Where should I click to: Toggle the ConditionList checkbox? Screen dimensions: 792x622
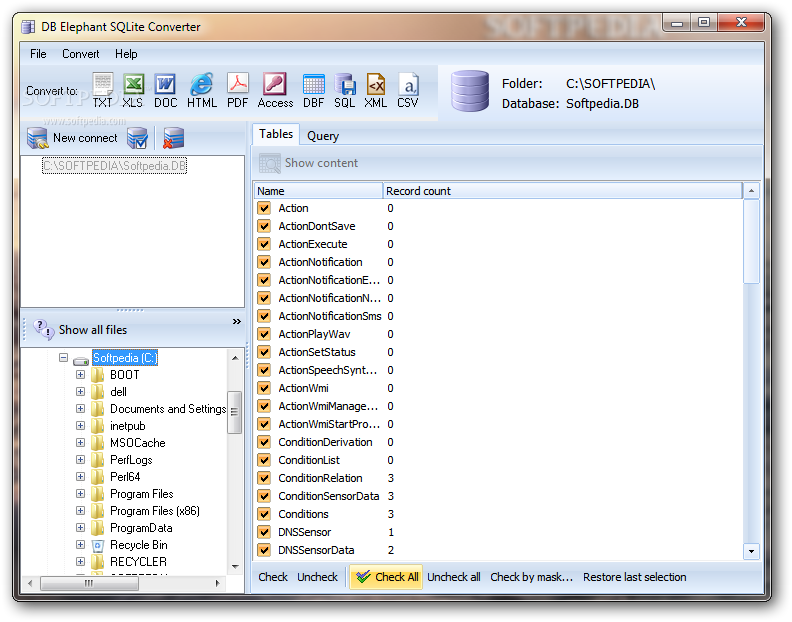coord(264,460)
